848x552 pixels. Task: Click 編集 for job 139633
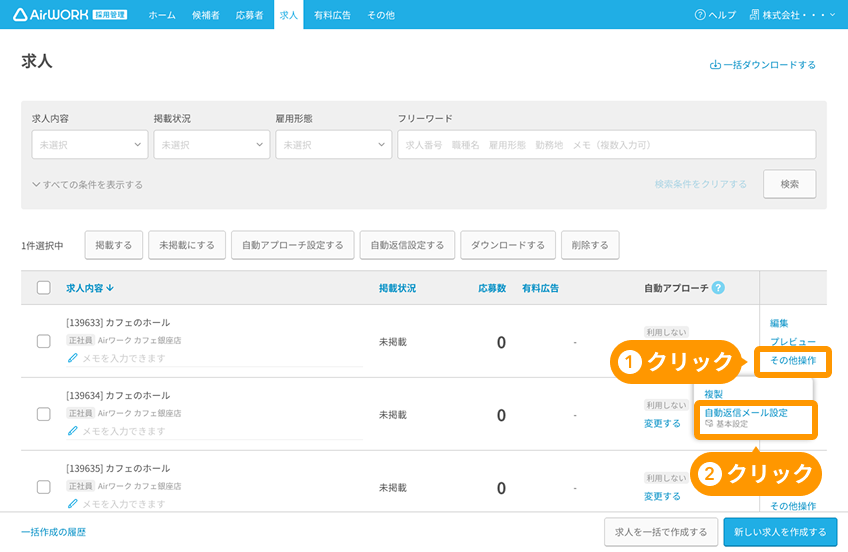pos(779,323)
